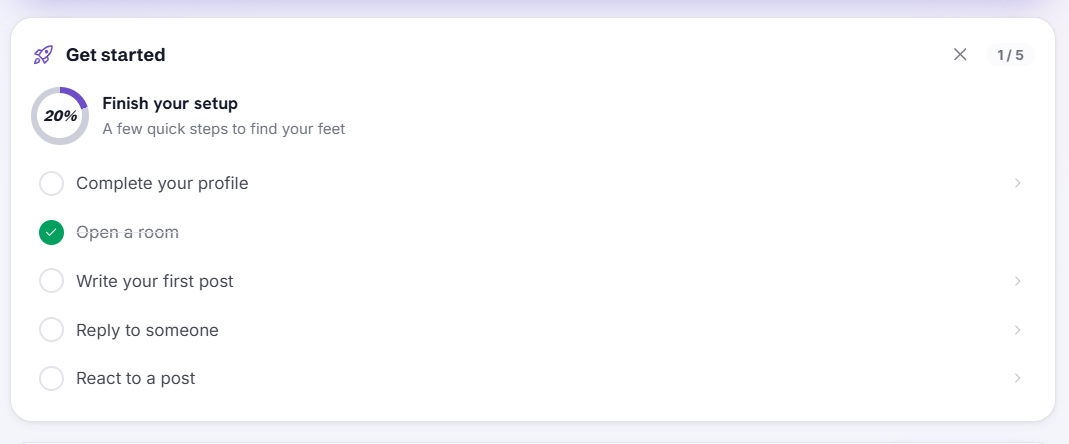Click the Finish your setup heading
1069x444 pixels.
pyautogui.click(x=170, y=104)
